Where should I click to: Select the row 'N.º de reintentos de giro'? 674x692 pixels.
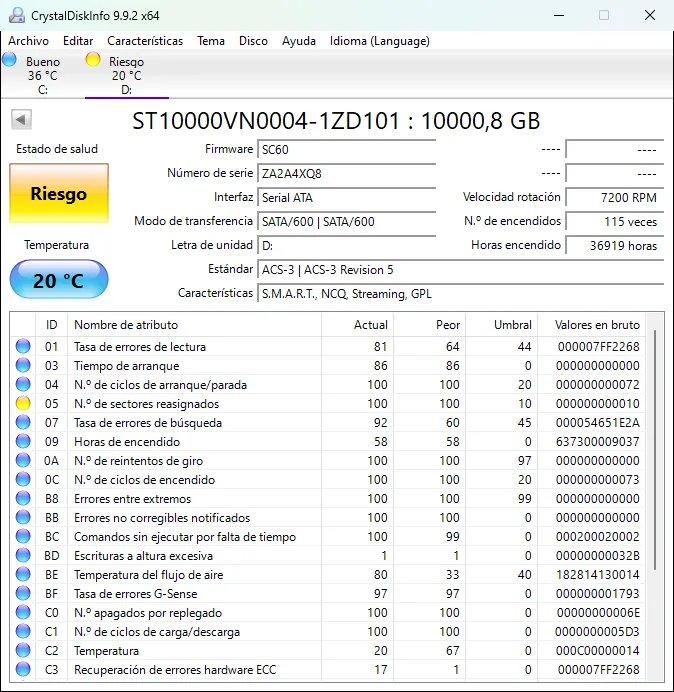(x=328, y=460)
